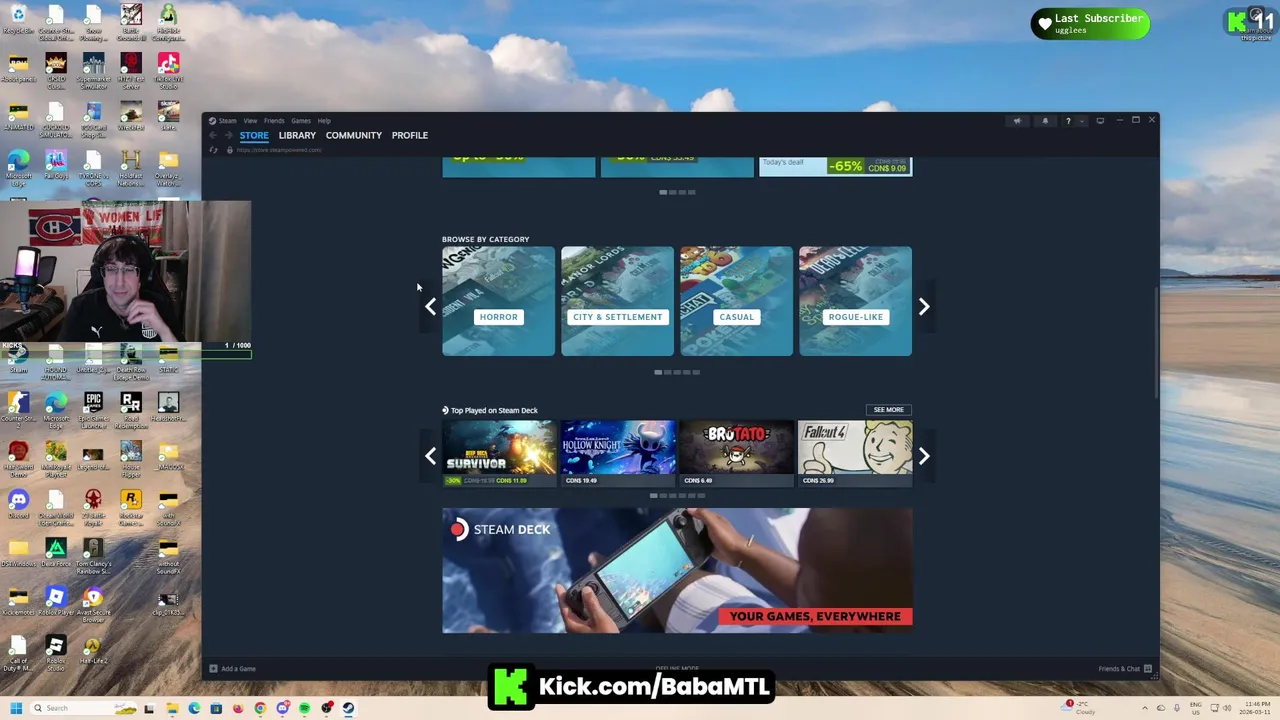Open the Games menu in Steam

coord(301,121)
